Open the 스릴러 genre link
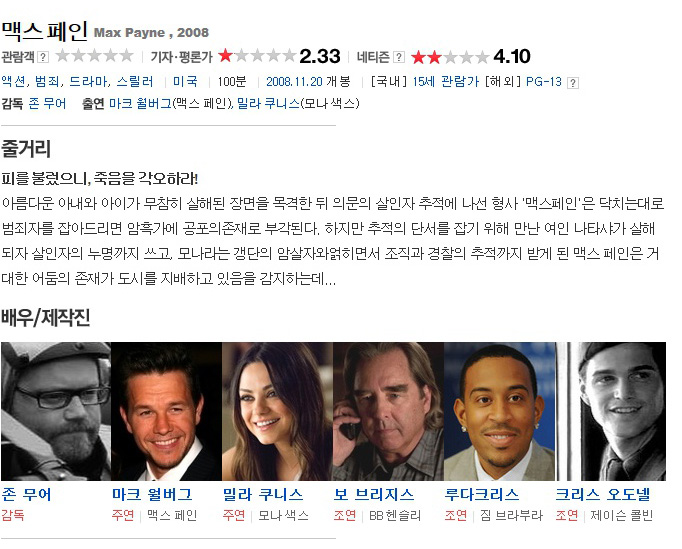 tap(135, 81)
